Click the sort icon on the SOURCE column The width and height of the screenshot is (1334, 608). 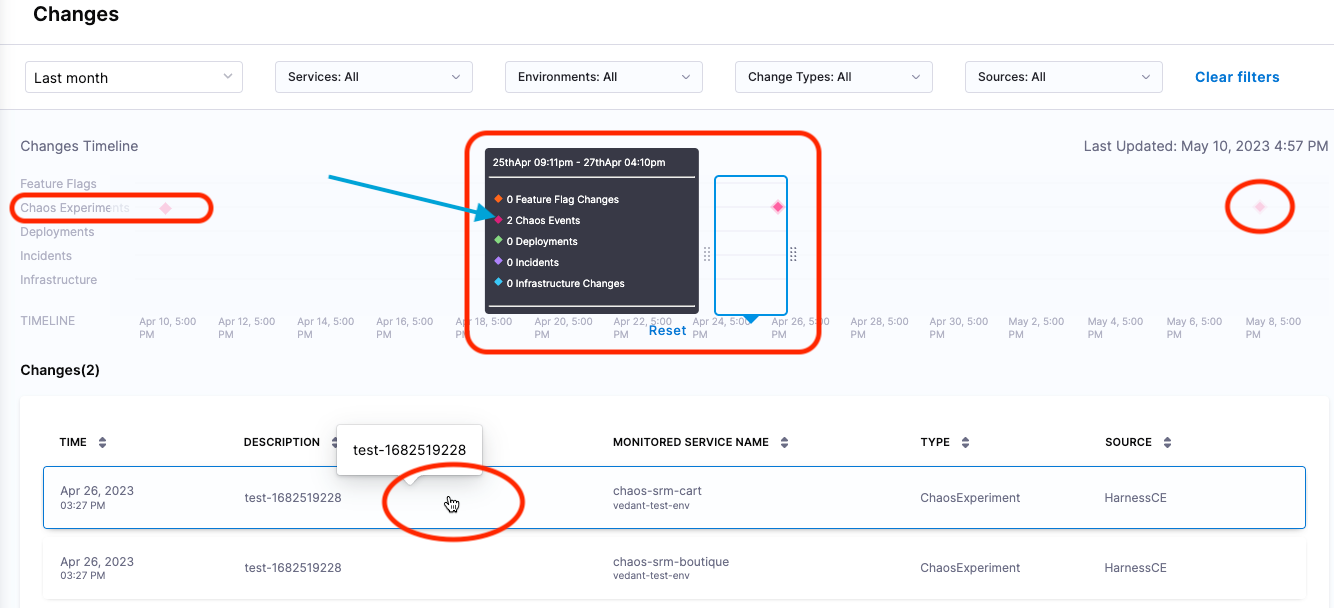[x=1169, y=442]
